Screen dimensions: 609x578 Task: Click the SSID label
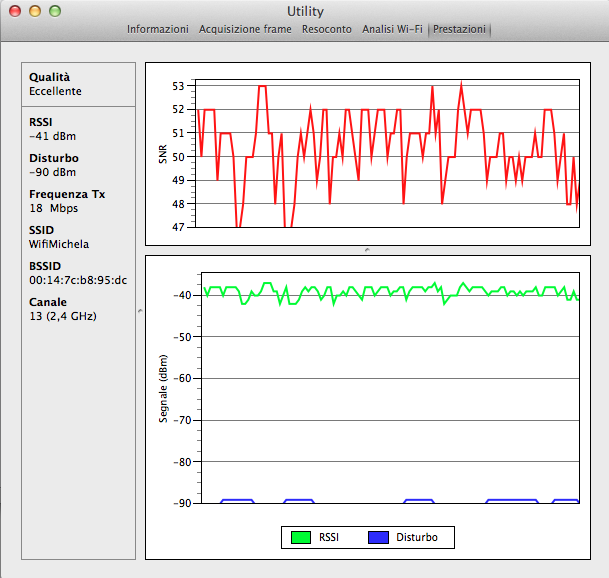42,230
